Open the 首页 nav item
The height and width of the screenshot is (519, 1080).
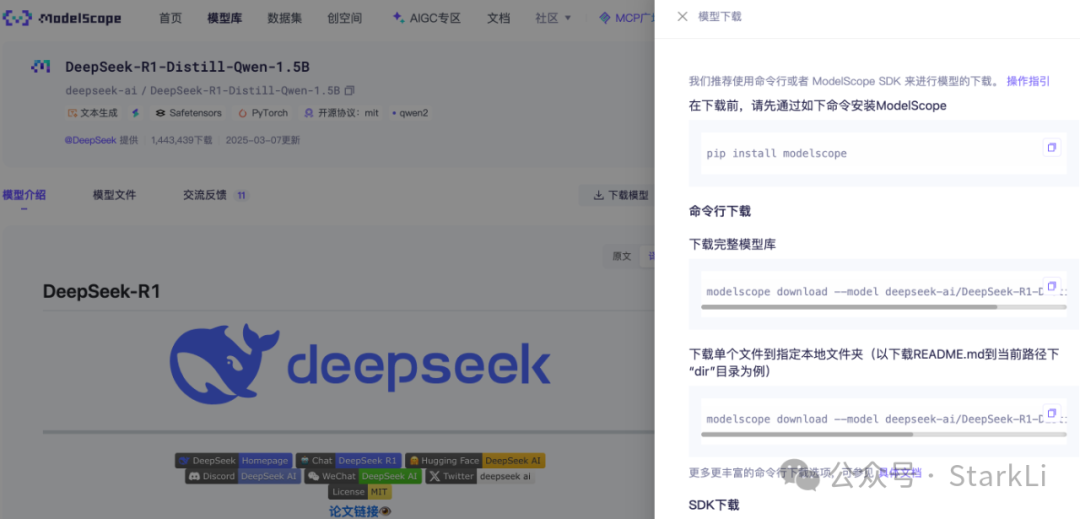click(170, 19)
